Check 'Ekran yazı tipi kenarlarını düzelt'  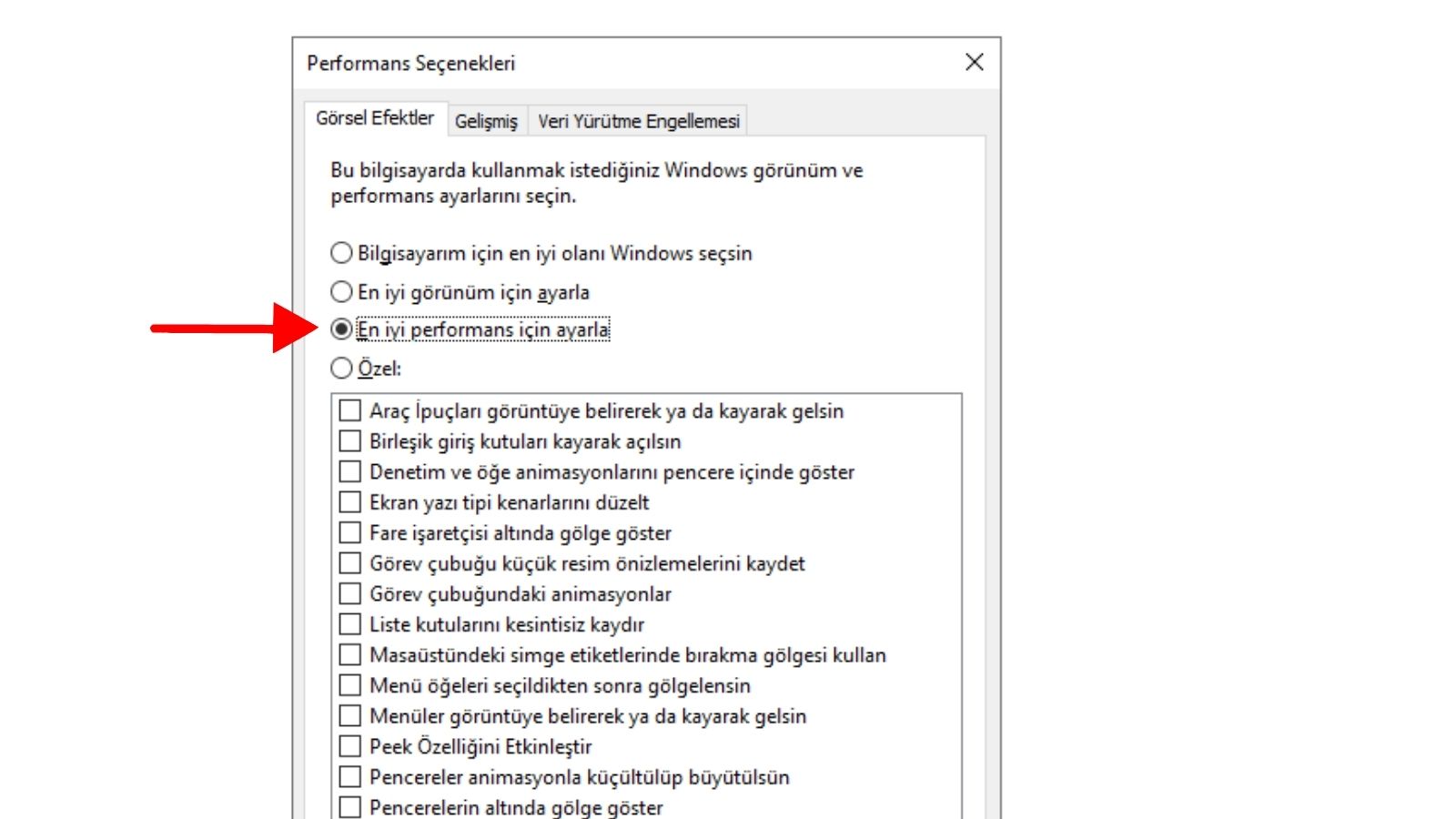click(350, 502)
